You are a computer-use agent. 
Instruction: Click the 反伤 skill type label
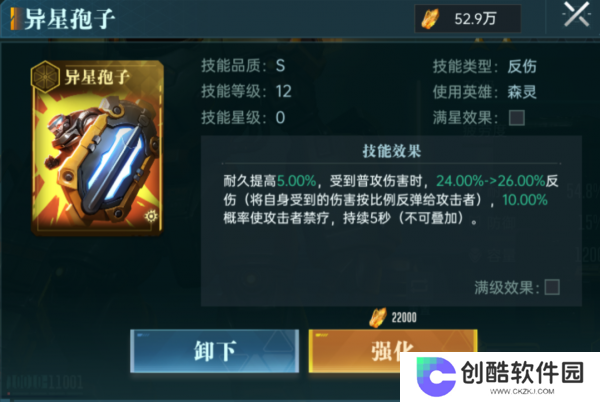click(522, 66)
